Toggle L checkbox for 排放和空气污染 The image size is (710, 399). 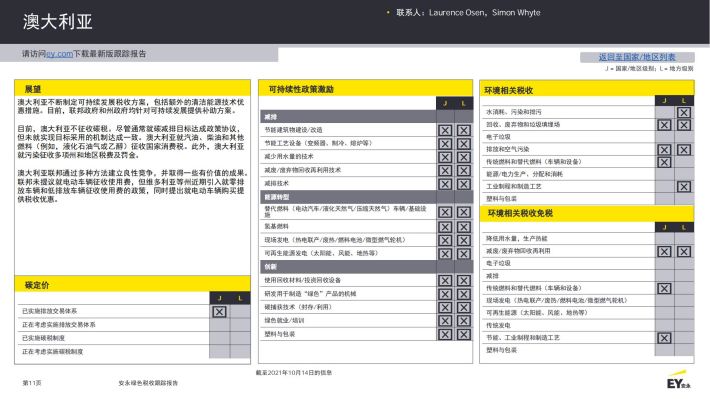tap(684, 150)
